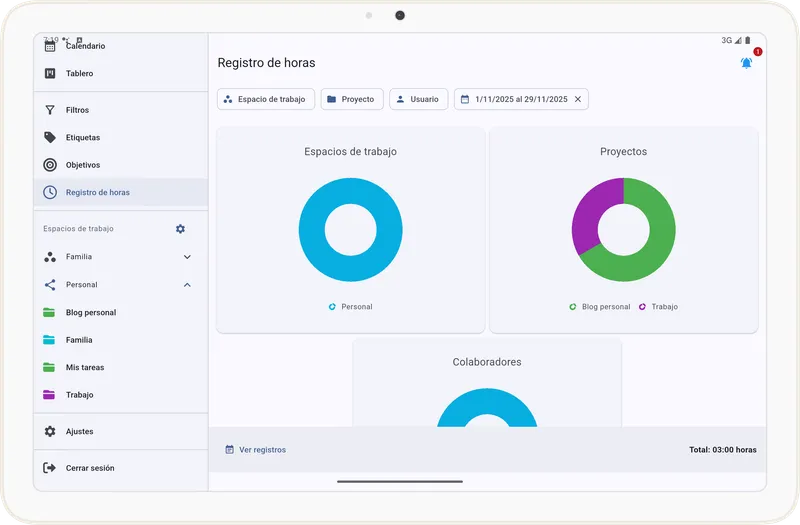Clear the date range filter with X
The height and width of the screenshot is (525, 800).
pyautogui.click(x=577, y=99)
